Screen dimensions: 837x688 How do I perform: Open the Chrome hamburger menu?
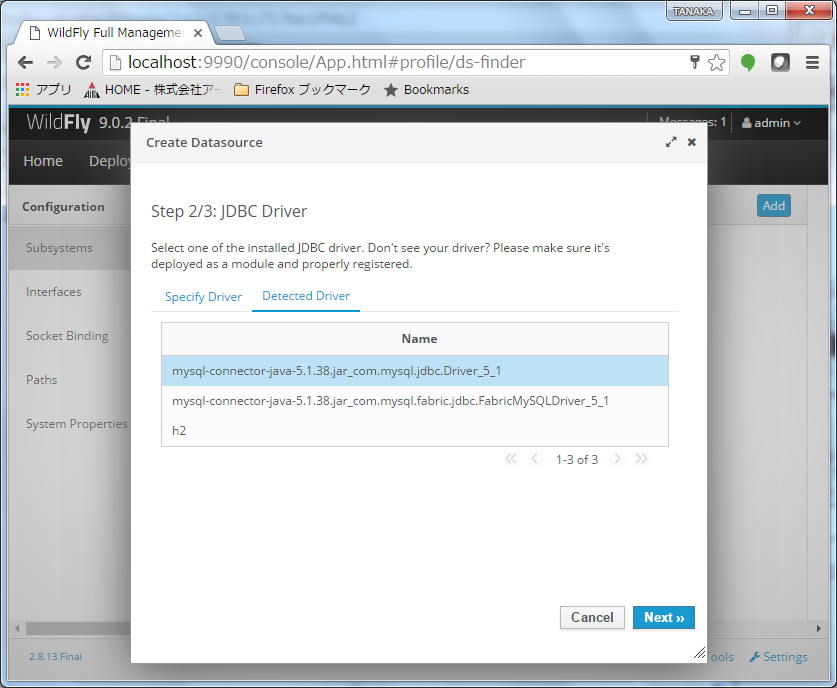[812, 62]
